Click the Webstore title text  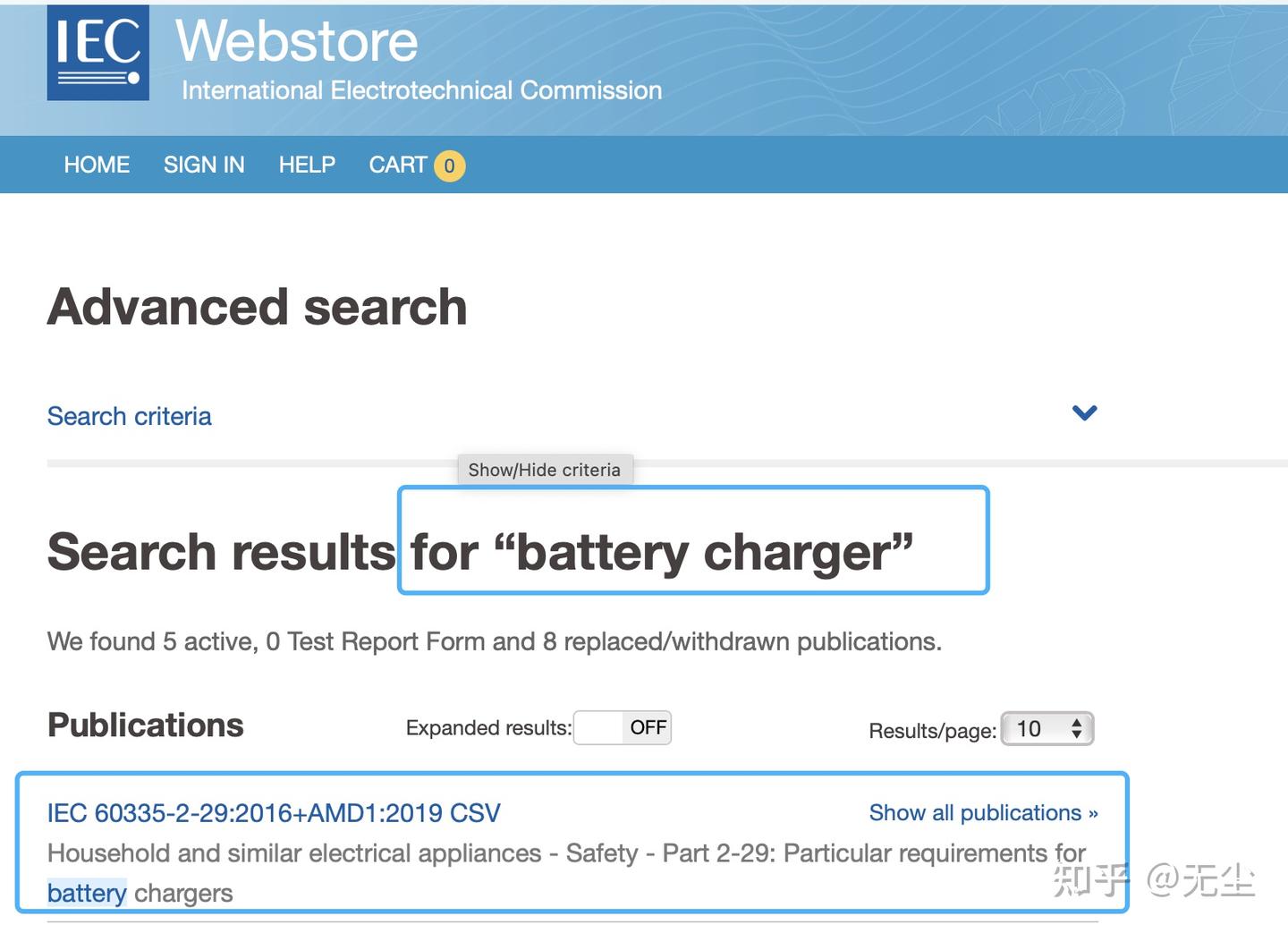[297, 40]
